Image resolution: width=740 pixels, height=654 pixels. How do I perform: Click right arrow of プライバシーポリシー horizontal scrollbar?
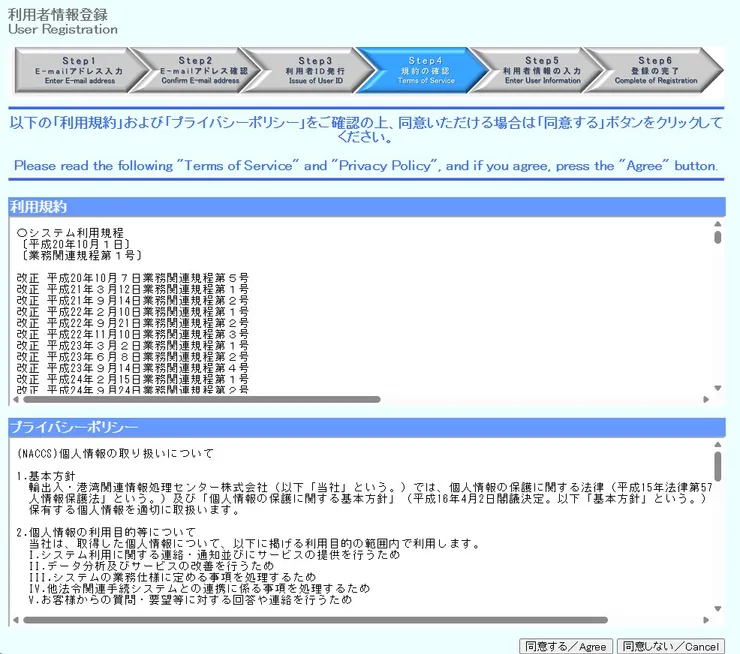[706, 620]
